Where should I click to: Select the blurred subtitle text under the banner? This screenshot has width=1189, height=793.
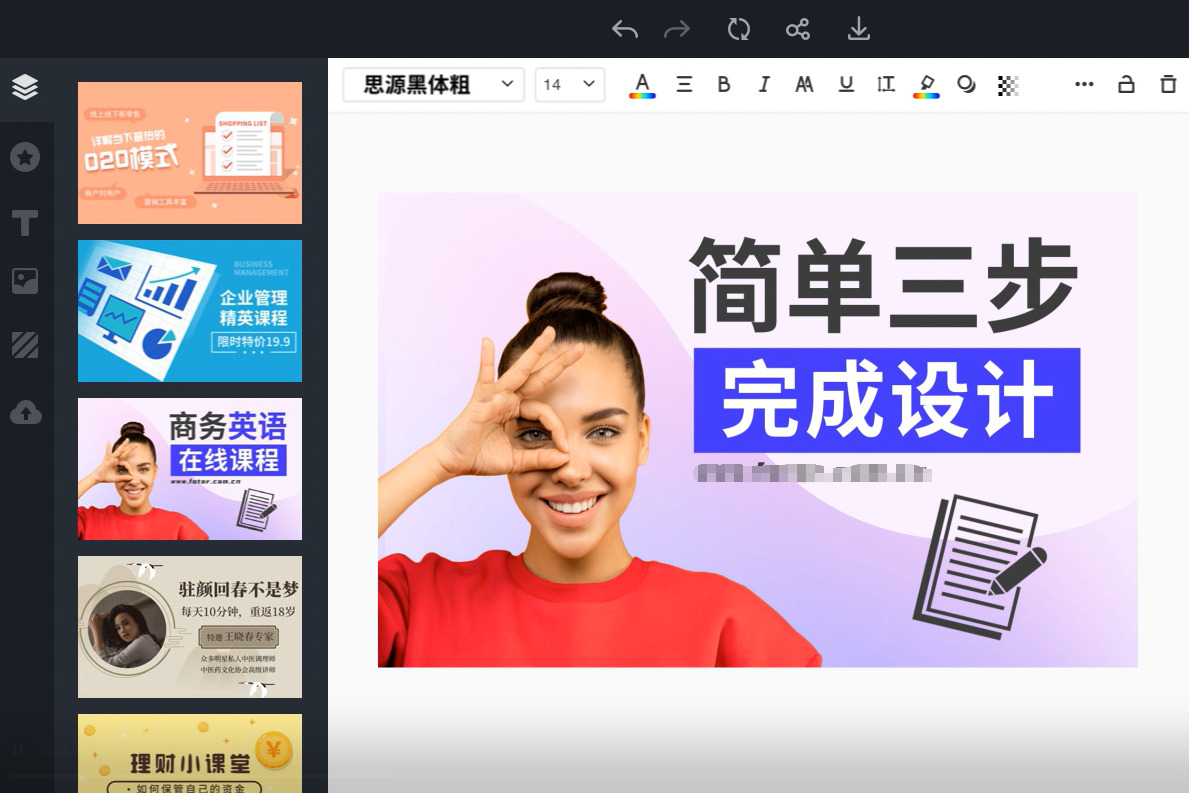pyautogui.click(x=813, y=473)
